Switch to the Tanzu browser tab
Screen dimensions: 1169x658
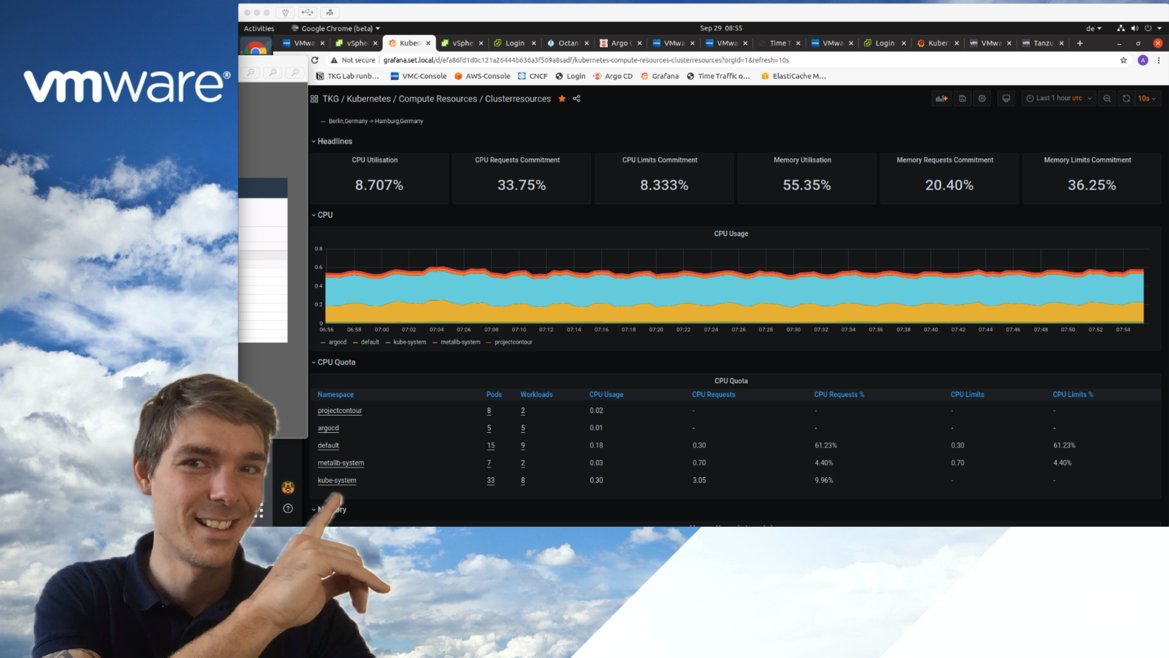pos(1043,43)
